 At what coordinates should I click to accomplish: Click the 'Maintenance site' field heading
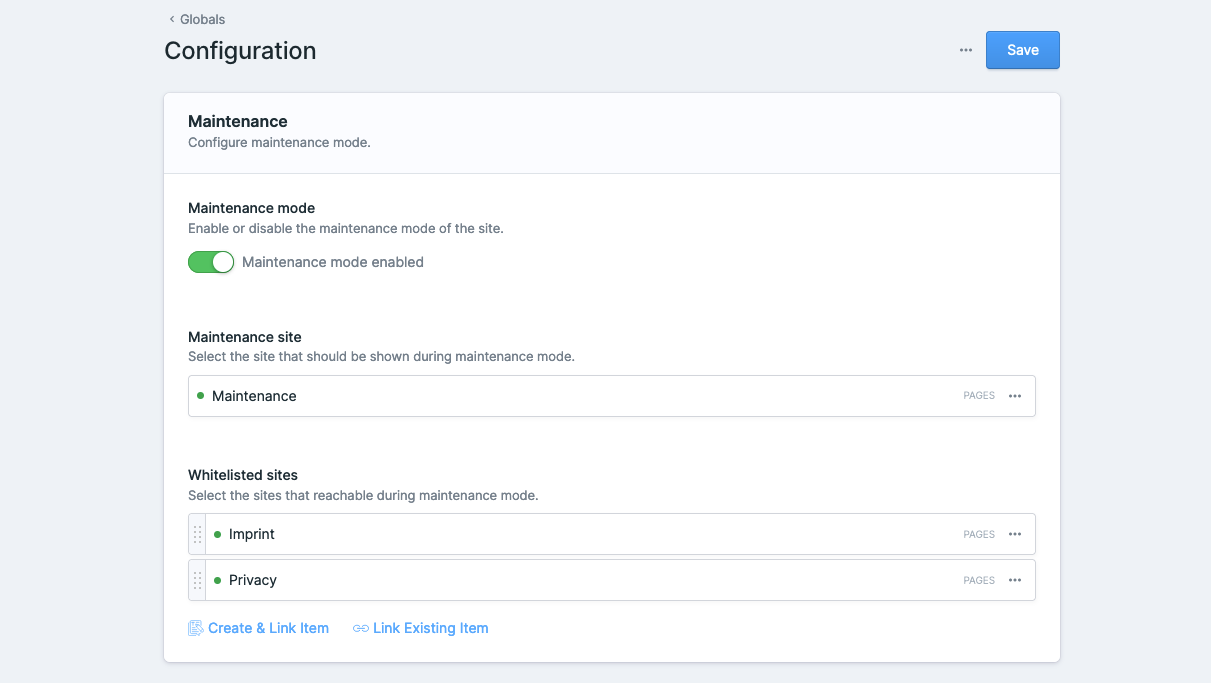pyautogui.click(x=245, y=337)
